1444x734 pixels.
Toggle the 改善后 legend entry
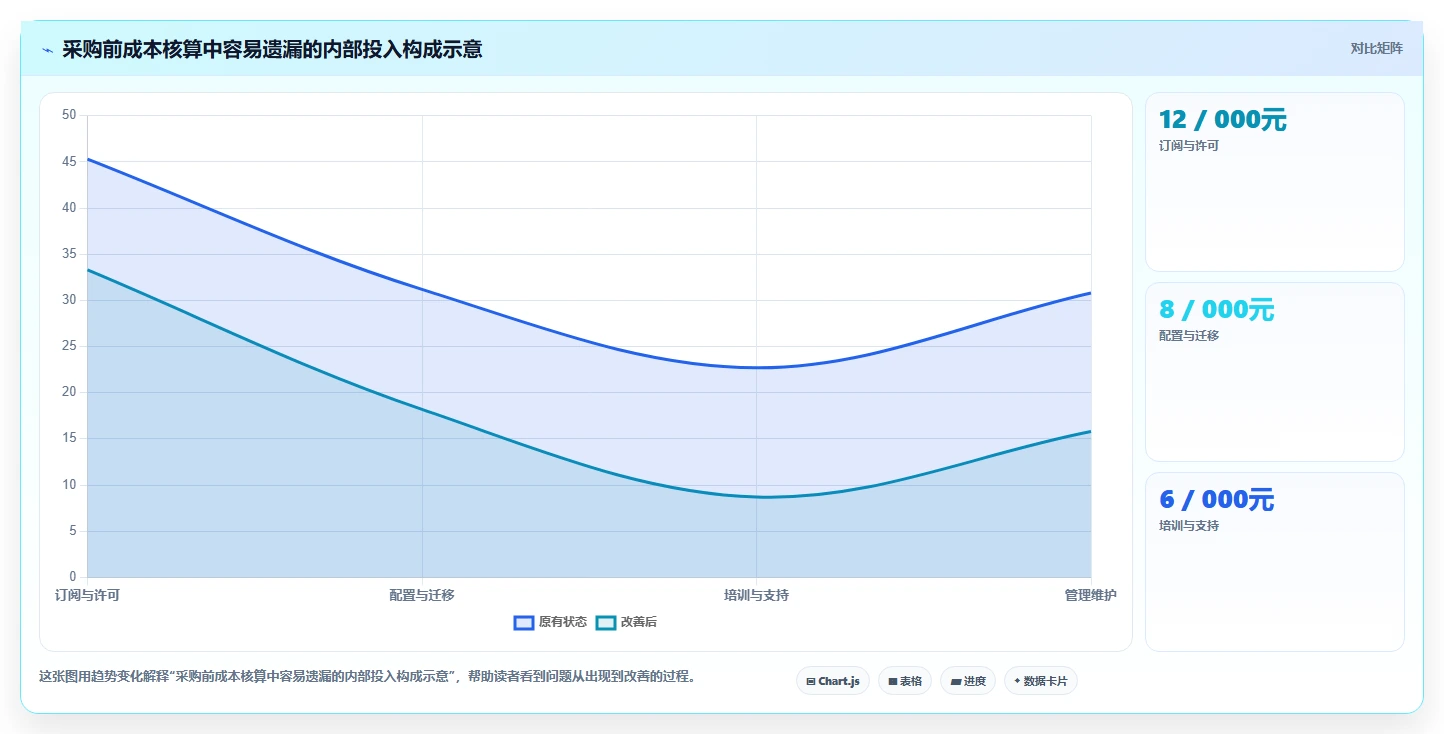click(x=627, y=622)
